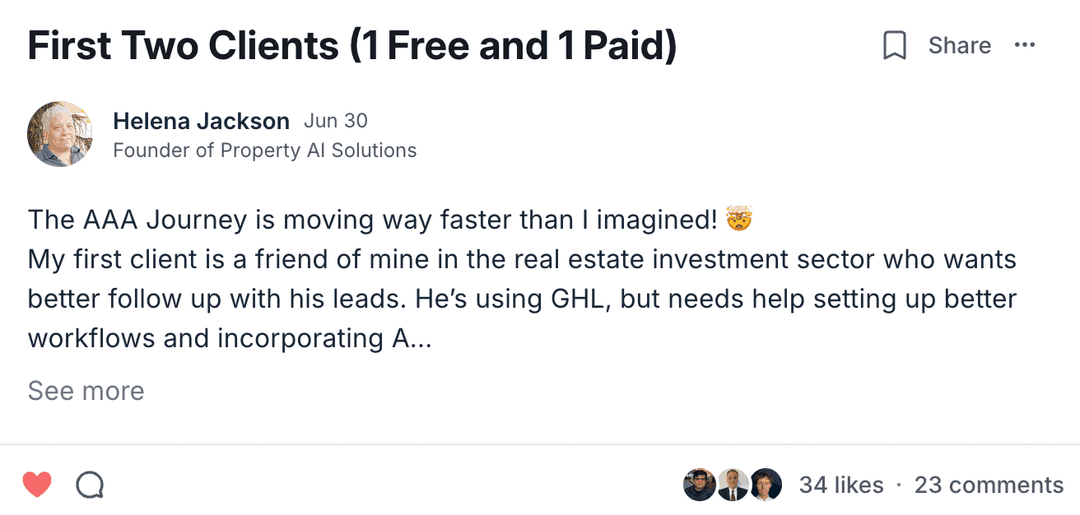View the 34 likes list

[841, 485]
